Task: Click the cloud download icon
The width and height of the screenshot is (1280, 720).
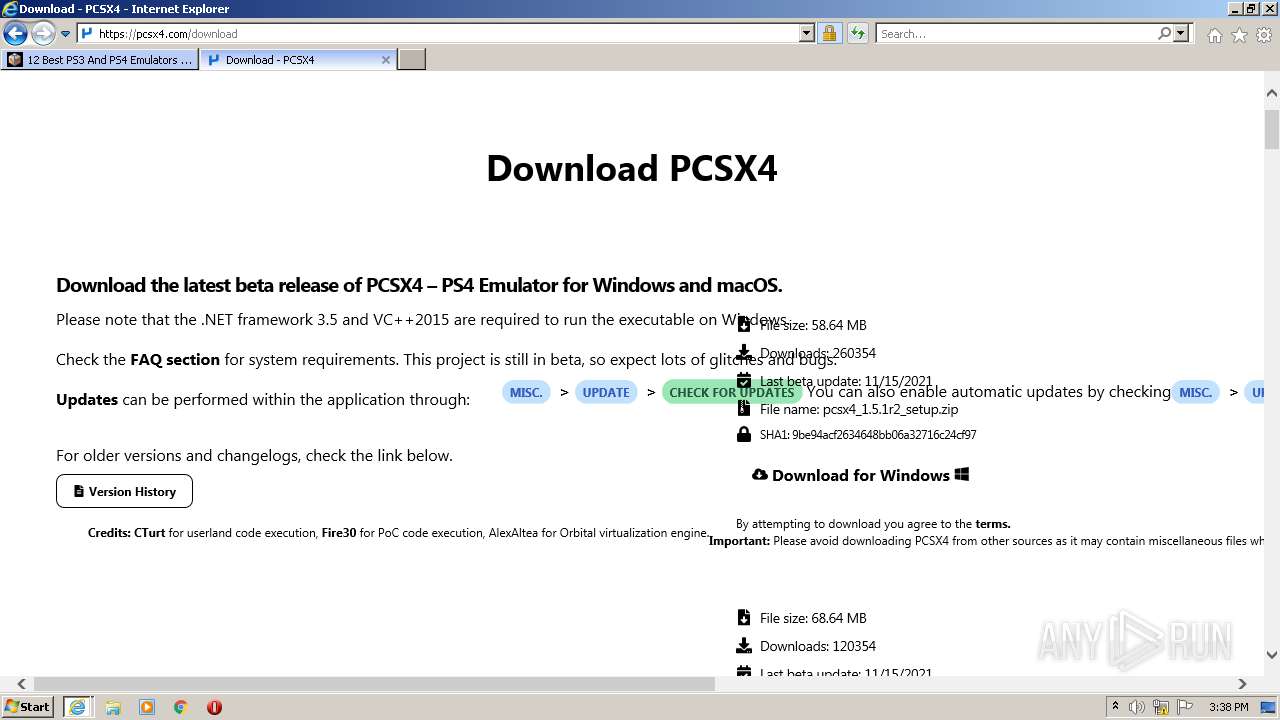Action: [759, 474]
